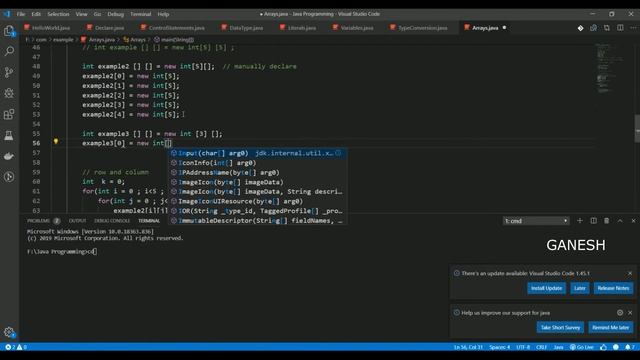Click the Arrays breadcrumb class item
This screenshot has width=640, height=360.
coord(134,40)
